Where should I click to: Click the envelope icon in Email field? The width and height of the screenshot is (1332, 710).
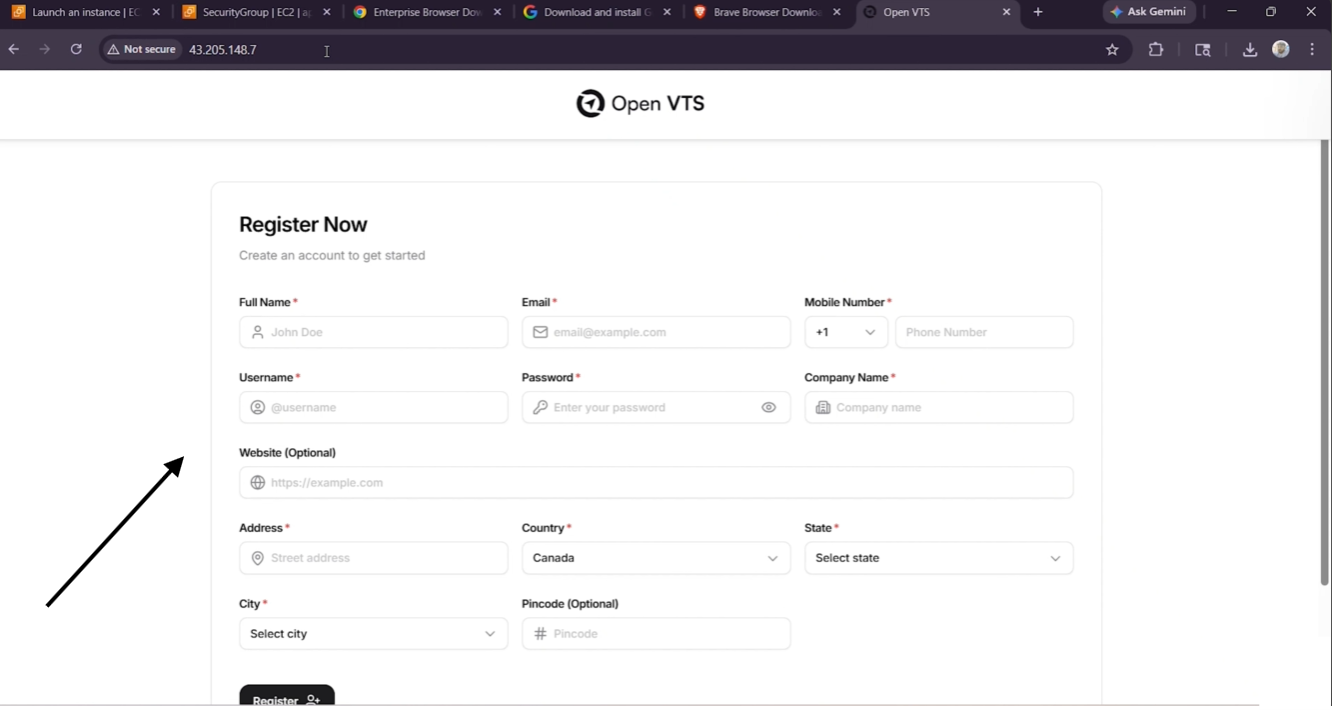pos(540,332)
